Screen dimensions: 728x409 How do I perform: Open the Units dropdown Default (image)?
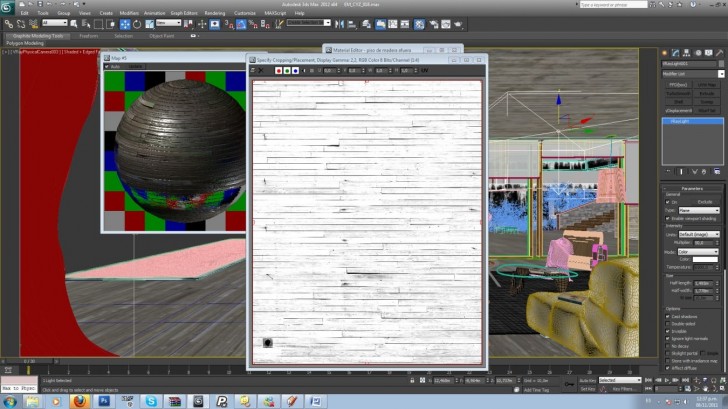[x=699, y=234]
